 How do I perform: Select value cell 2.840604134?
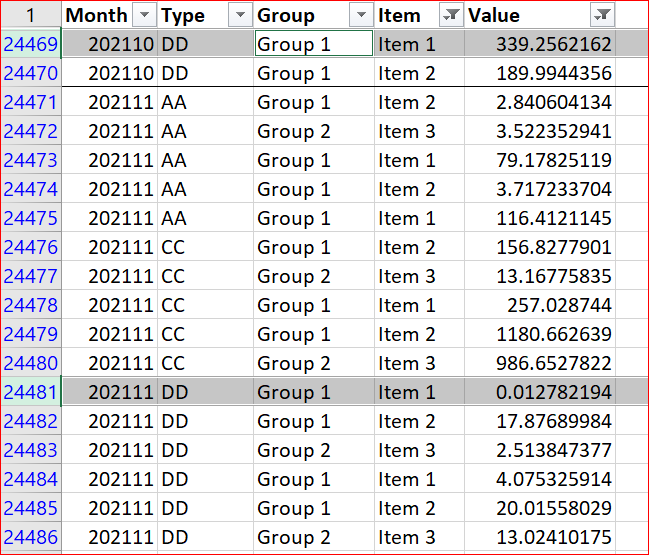pyautogui.click(x=540, y=102)
